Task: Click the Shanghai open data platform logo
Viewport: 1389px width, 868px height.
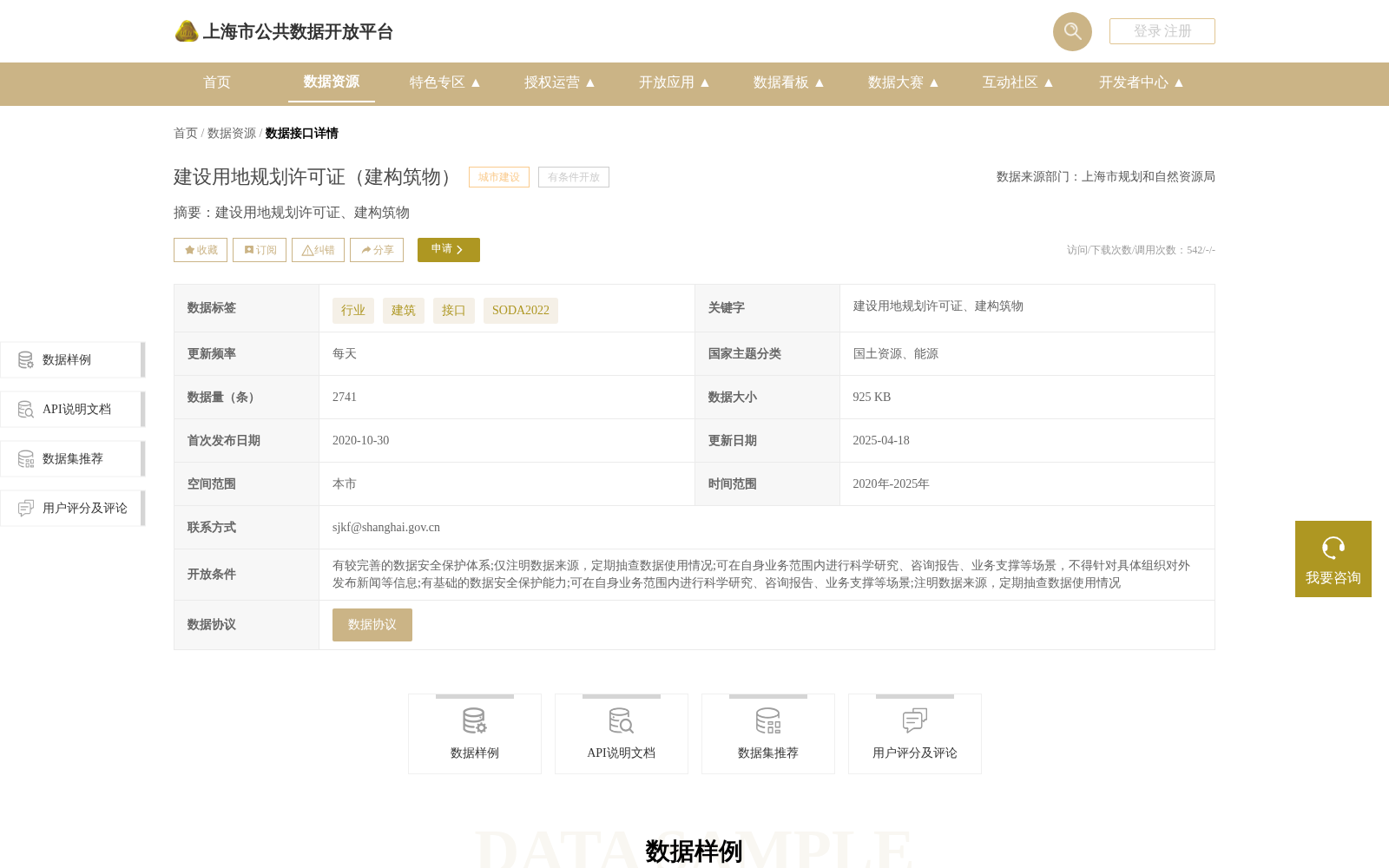Action: 187,31
